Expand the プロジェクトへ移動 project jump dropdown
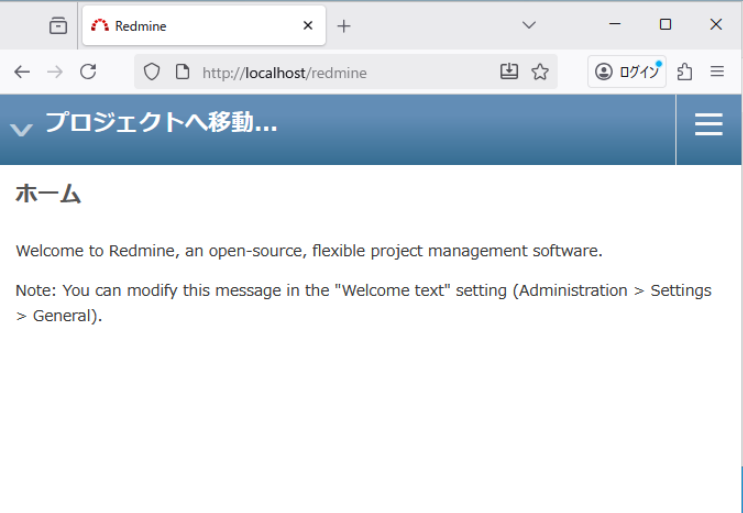This screenshot has width=743, height=513. coord(21,128)
